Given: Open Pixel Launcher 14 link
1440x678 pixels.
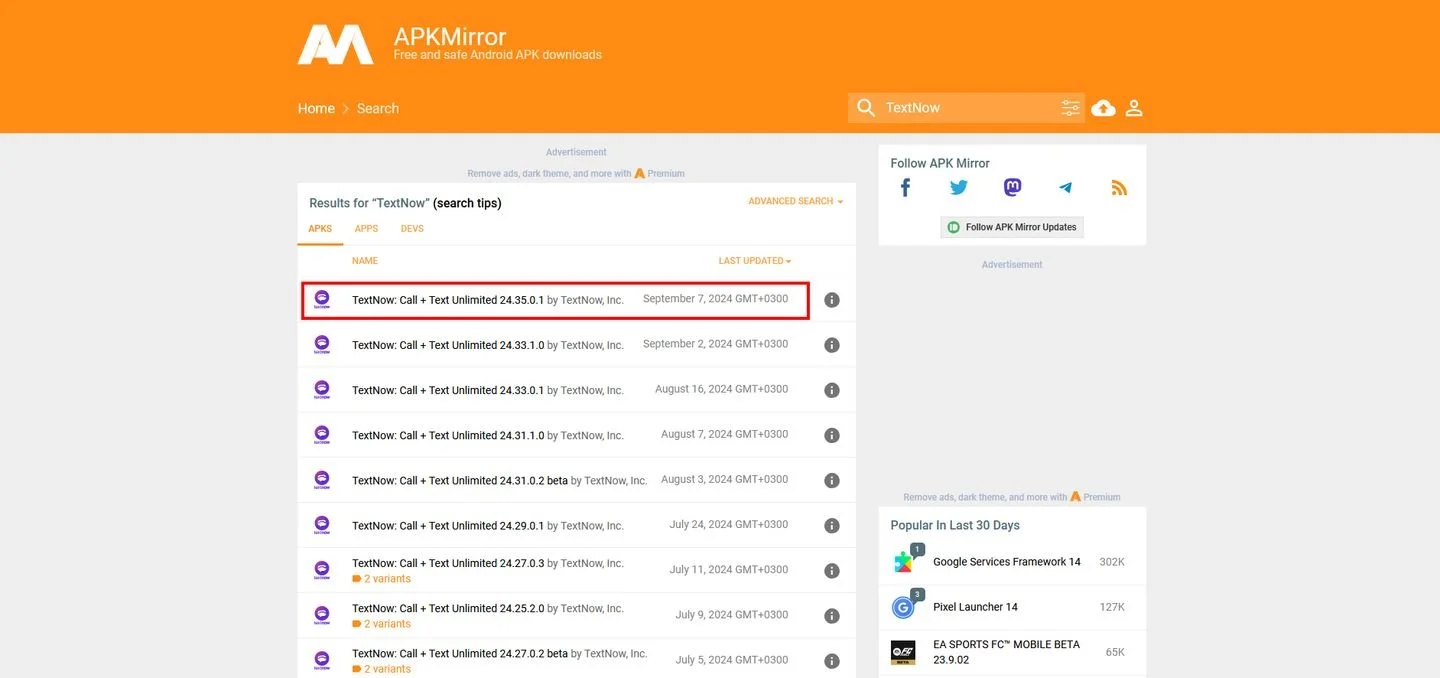Looking at the screenshot, I should coord(975,607).
